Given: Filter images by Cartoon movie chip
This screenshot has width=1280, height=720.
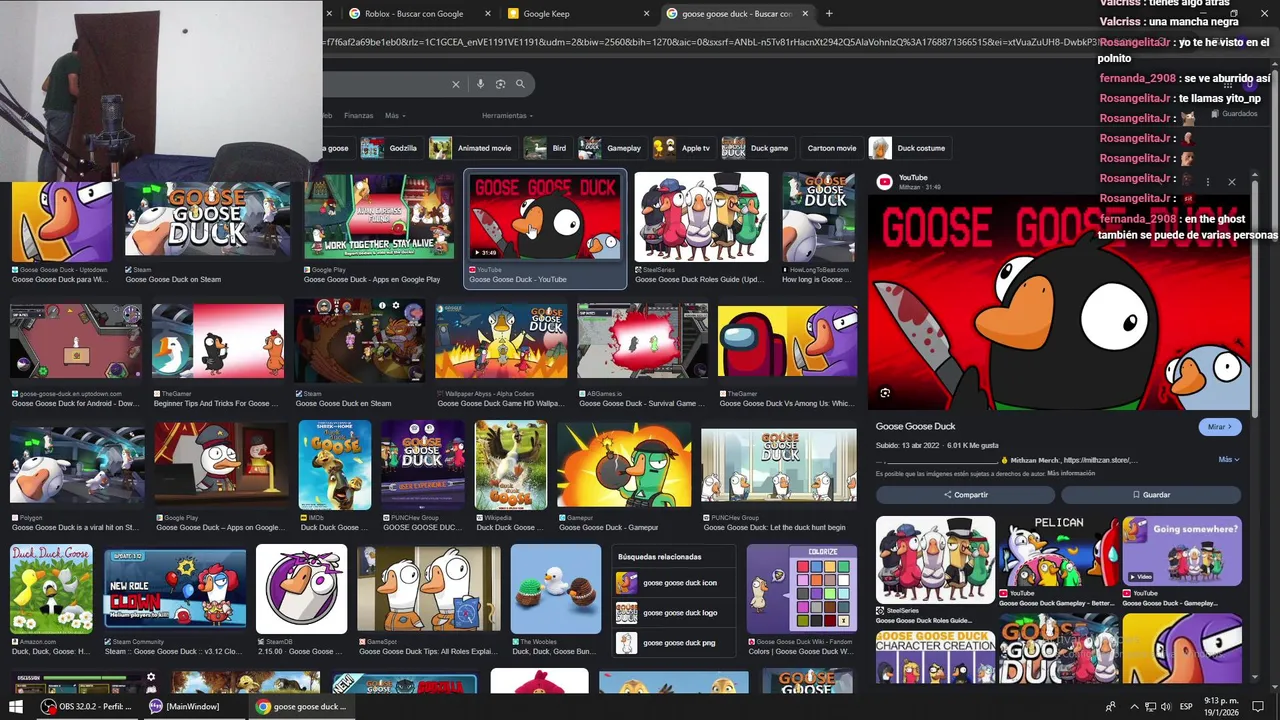Looking at the screenshot, I should [x=831, y=148].
